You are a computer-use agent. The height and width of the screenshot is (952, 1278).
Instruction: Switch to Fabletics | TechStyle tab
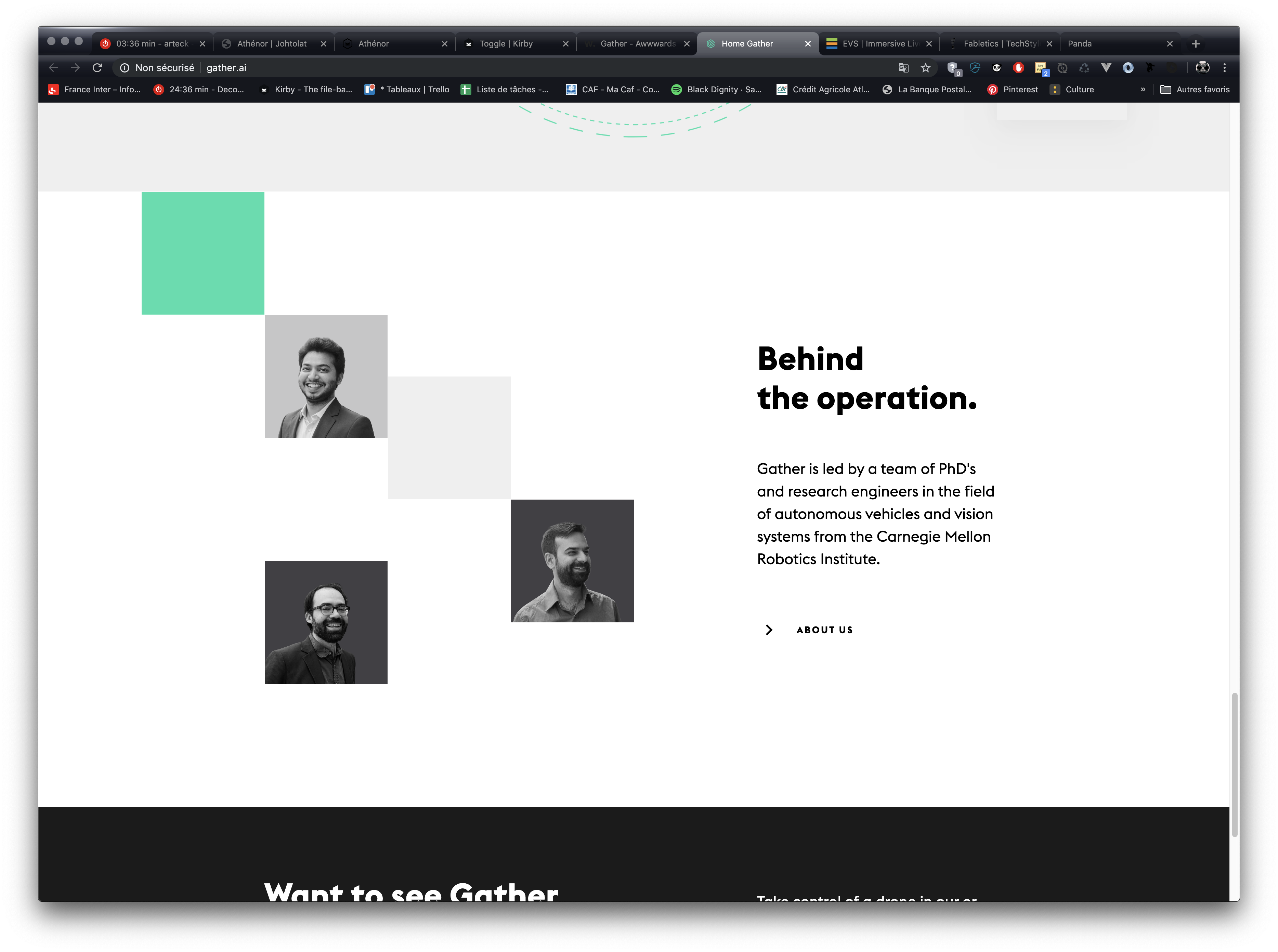click(x=1000, y=44)
